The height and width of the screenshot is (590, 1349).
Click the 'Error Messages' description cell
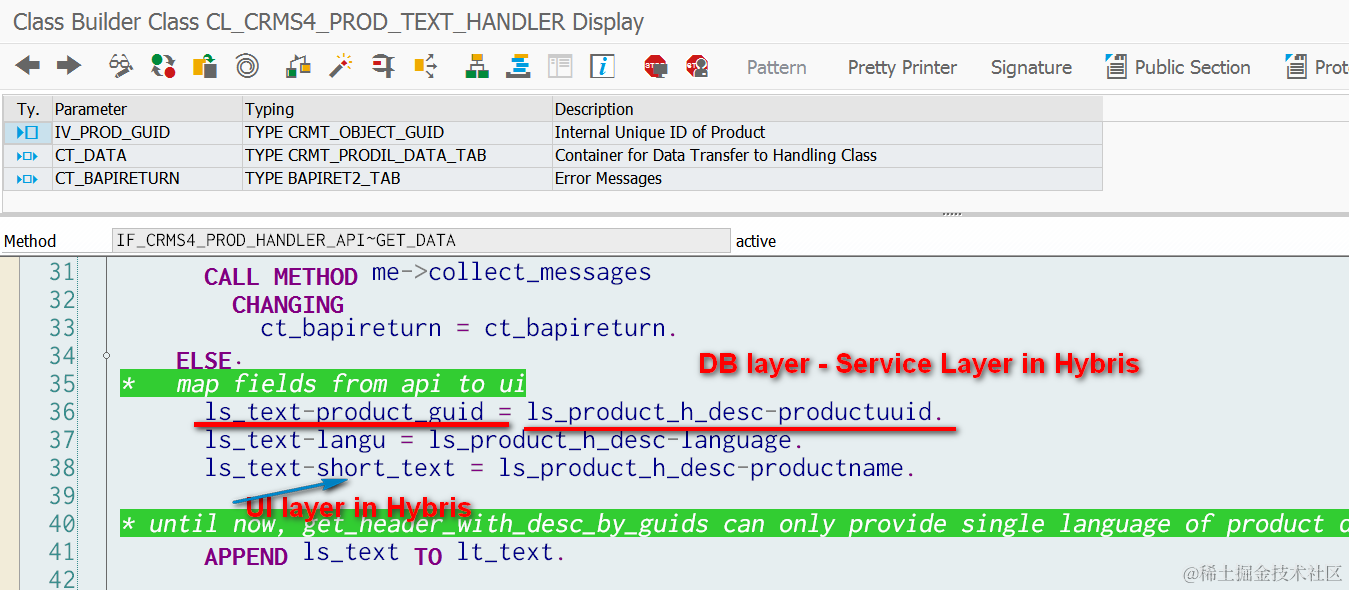pyautogui.click(x=827, y=178)
